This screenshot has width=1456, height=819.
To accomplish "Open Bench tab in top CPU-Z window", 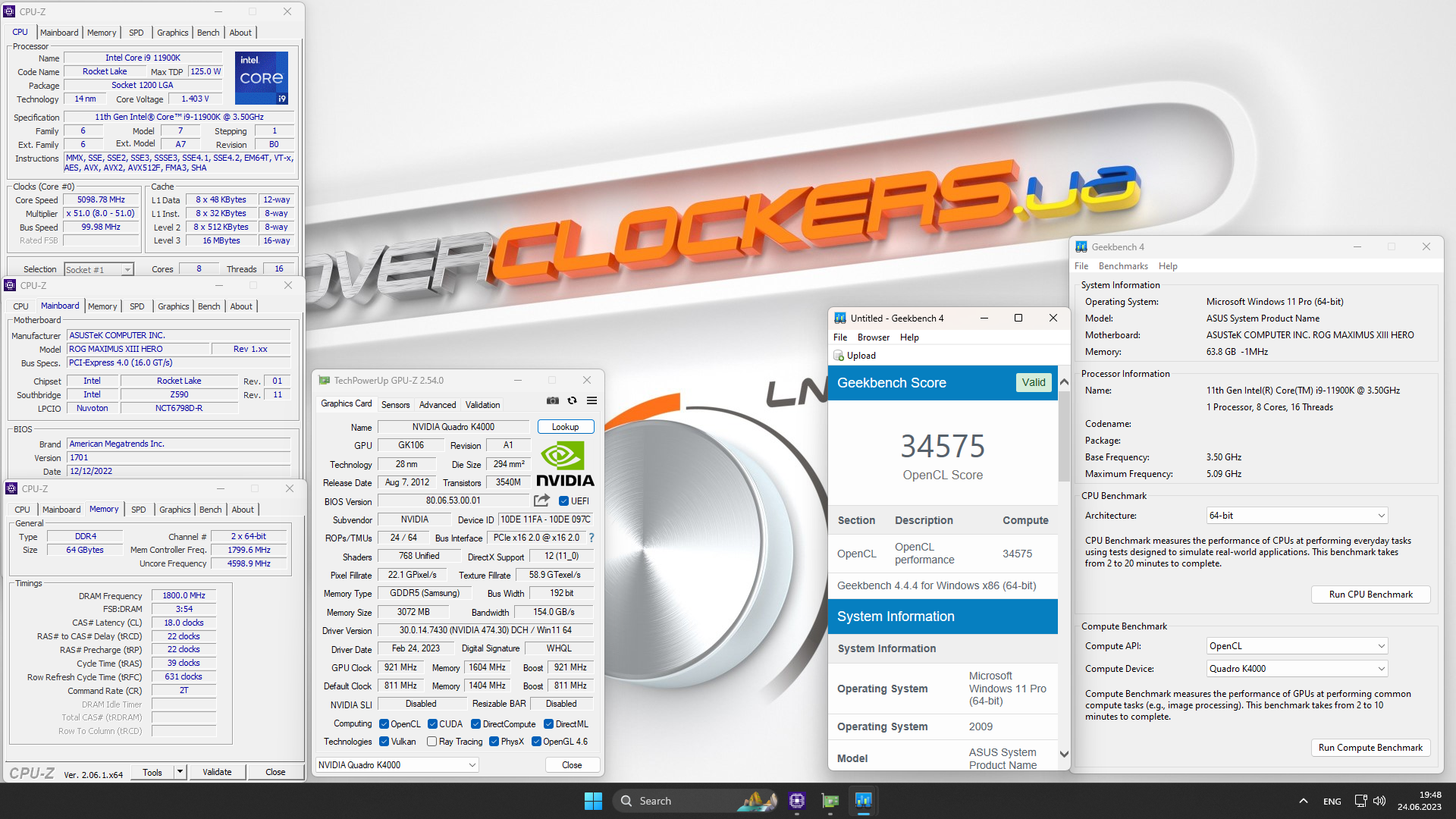I will click(x=208, y=33).
